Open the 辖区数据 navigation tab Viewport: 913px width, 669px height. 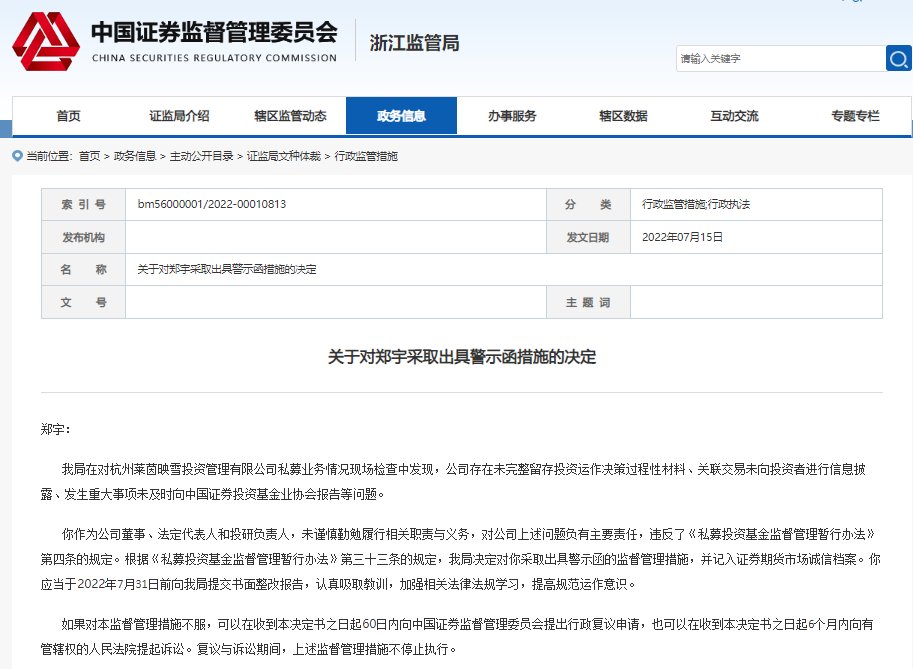[625, 115]
